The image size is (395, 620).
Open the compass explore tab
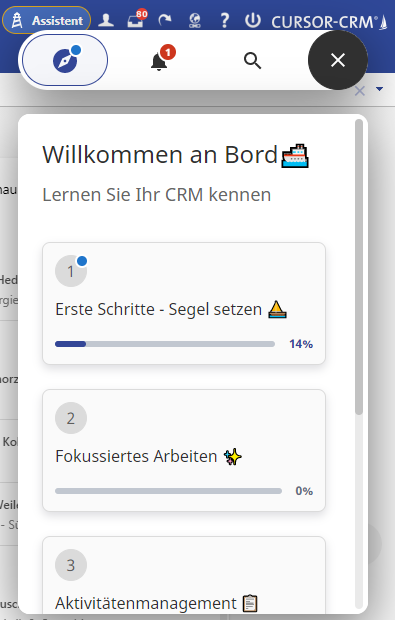[65, 60]
